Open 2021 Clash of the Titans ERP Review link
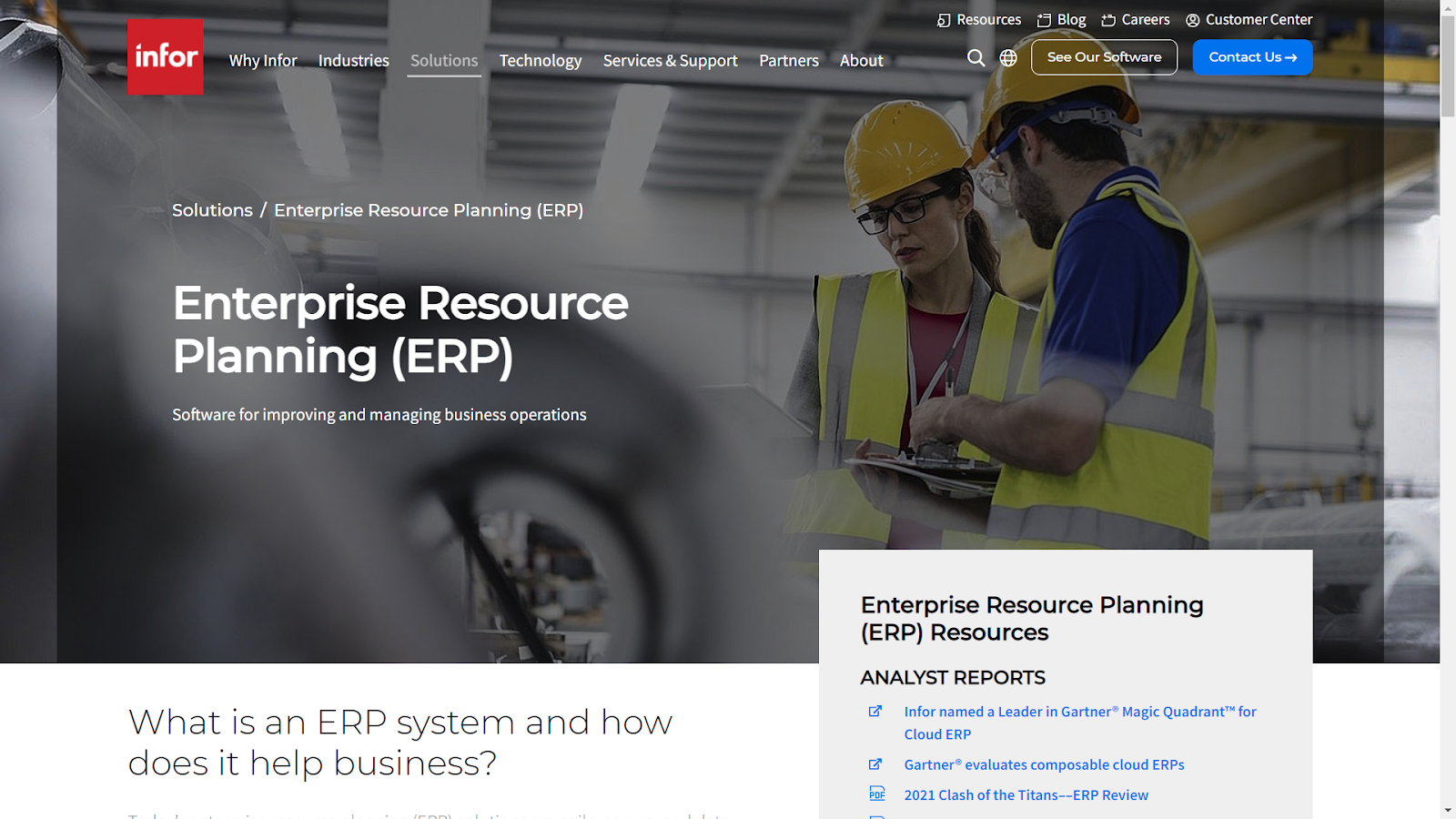Image resolution: width=1456 pixels, height=819 pixels. [1026, 795]
